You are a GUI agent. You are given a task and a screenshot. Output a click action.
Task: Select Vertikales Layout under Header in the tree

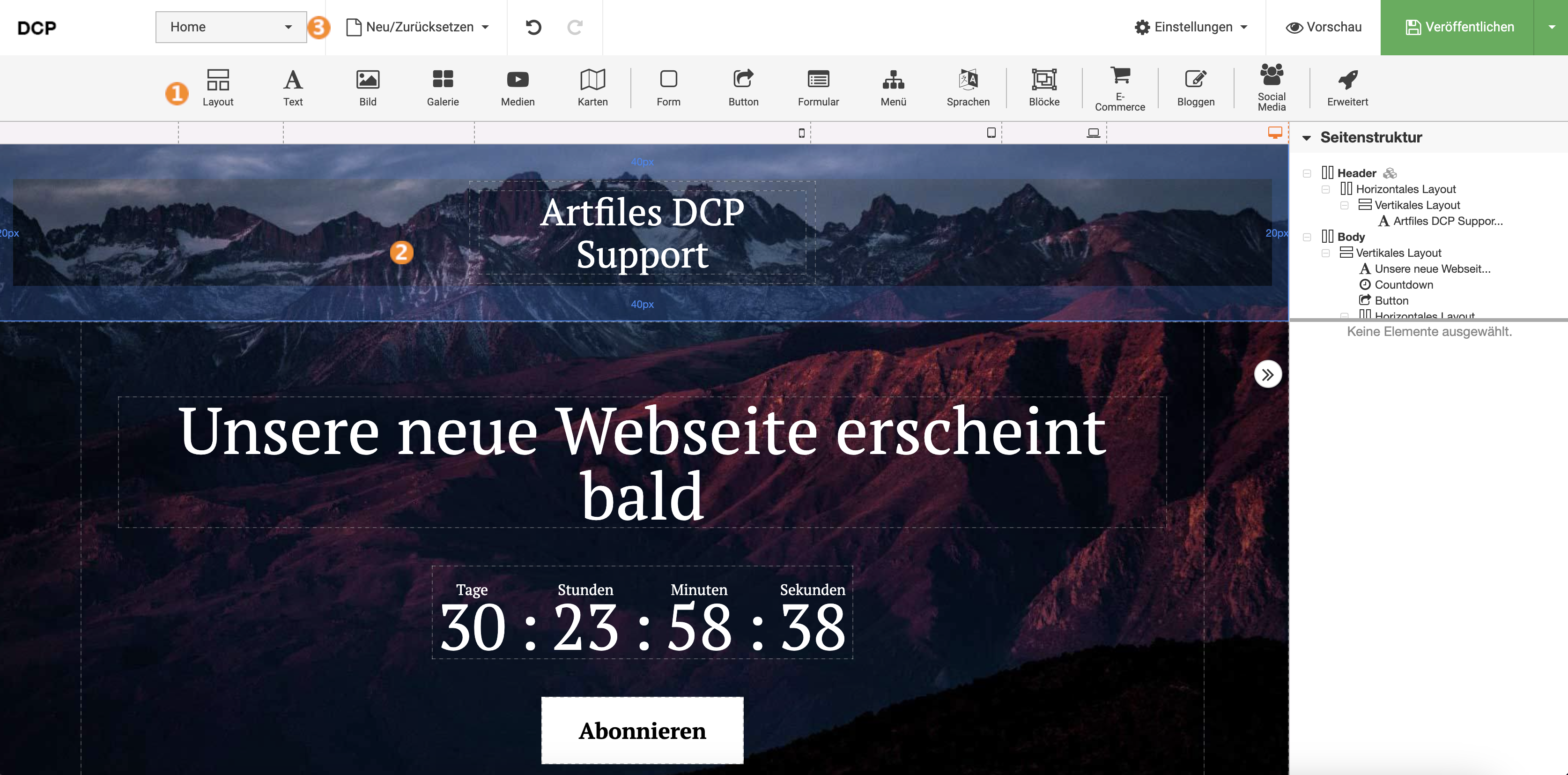[x=1417, y=205]
